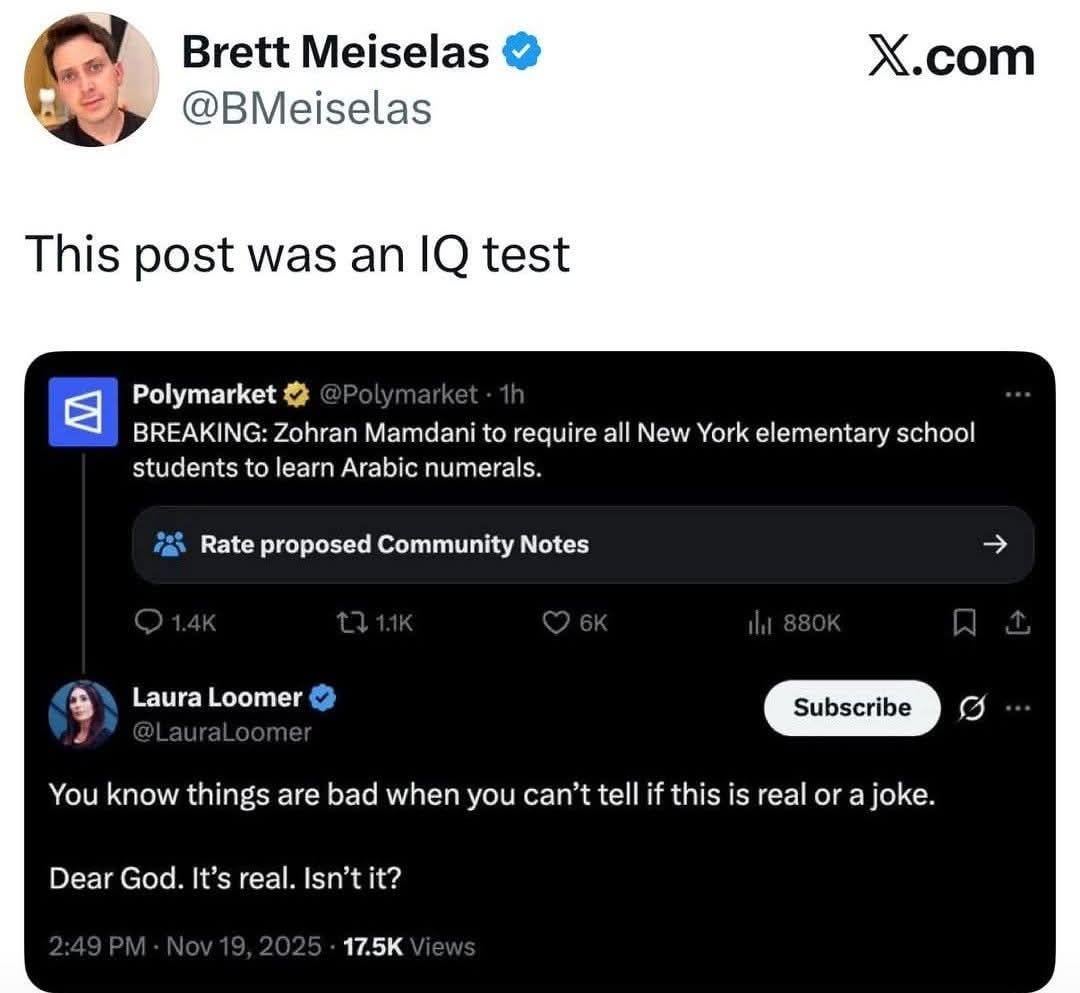
Task: Open more options on Laura Loomer's post
Action: pyautogui.click(x=1018, y=708)
